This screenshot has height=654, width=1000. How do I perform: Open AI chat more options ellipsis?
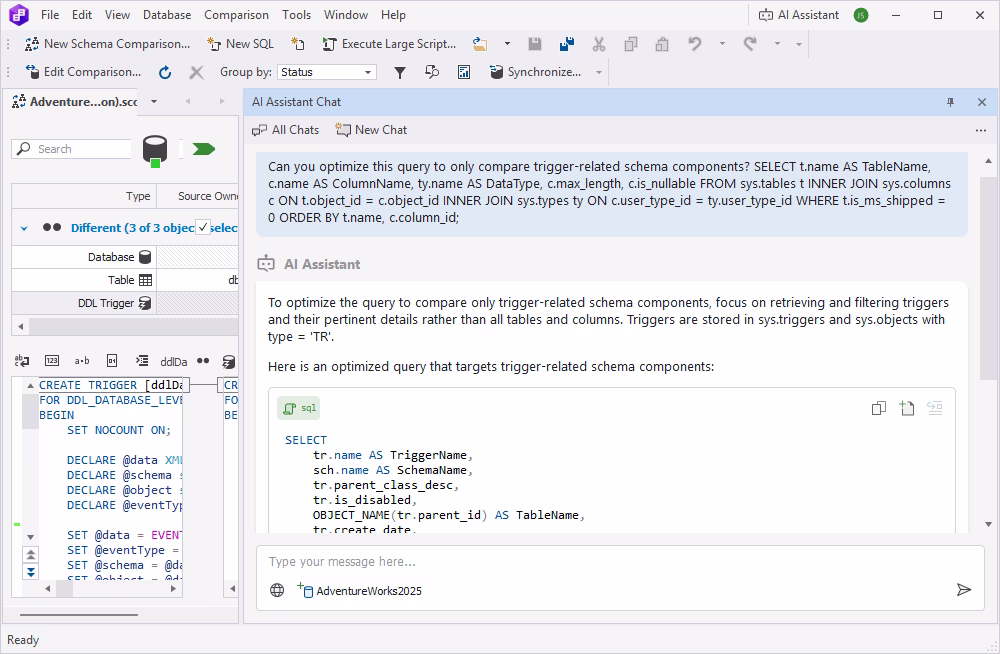(981, 130)
